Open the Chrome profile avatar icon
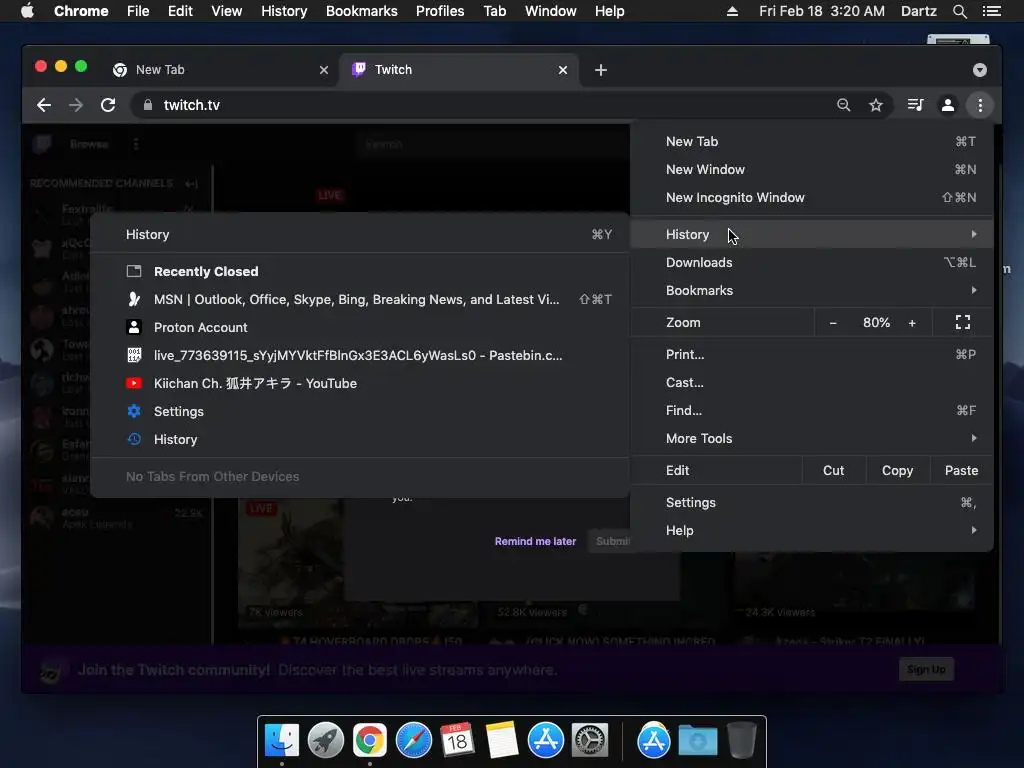1024x768 pixels. [x=948, y=105]
